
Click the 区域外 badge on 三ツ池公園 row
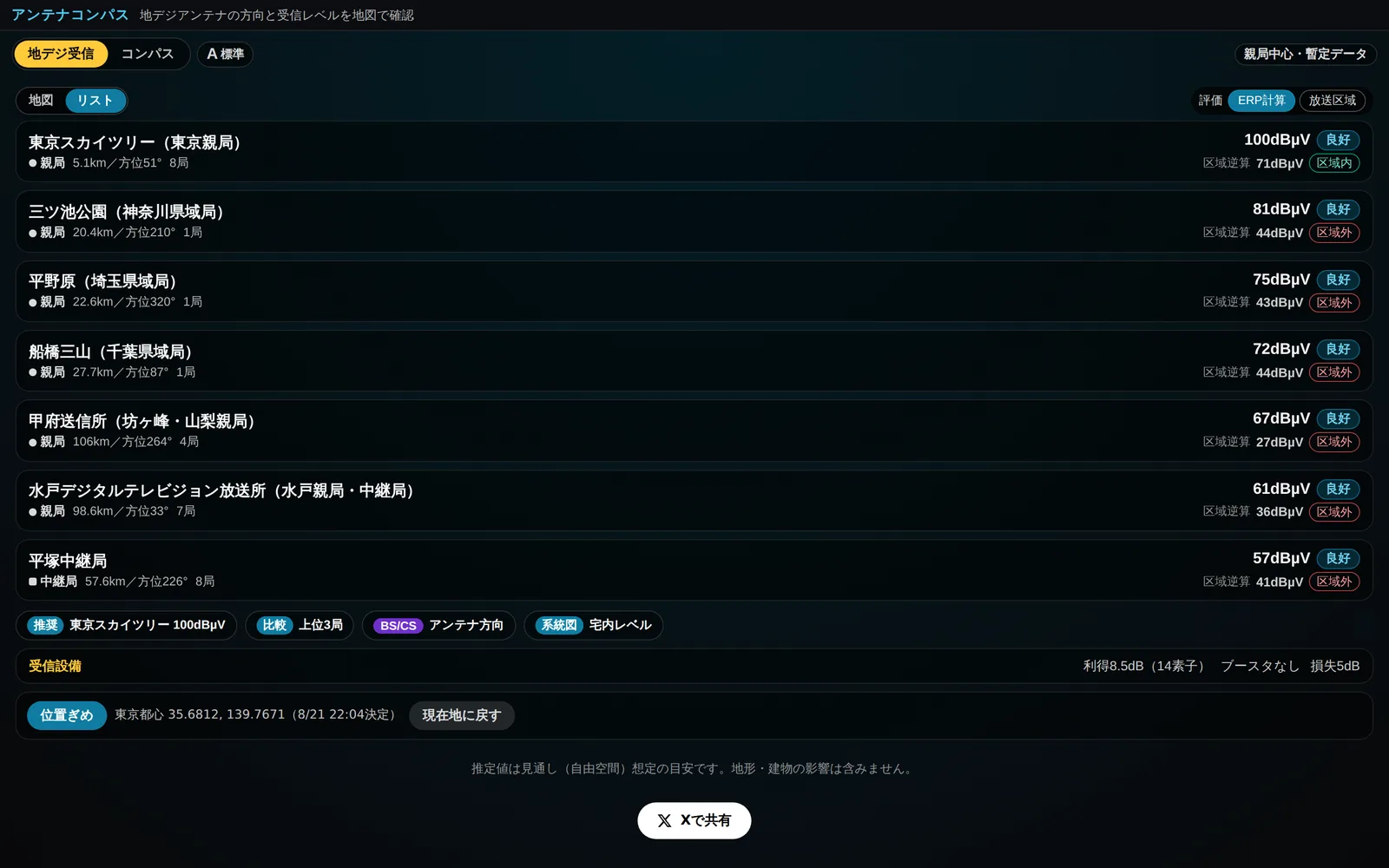(1334, 233)
